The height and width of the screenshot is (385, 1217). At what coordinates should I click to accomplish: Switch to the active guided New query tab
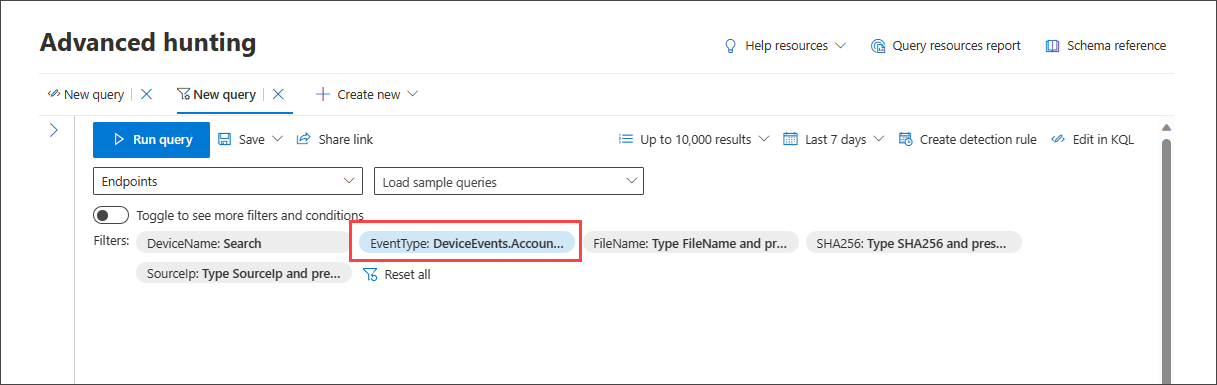tap(216, 94)
